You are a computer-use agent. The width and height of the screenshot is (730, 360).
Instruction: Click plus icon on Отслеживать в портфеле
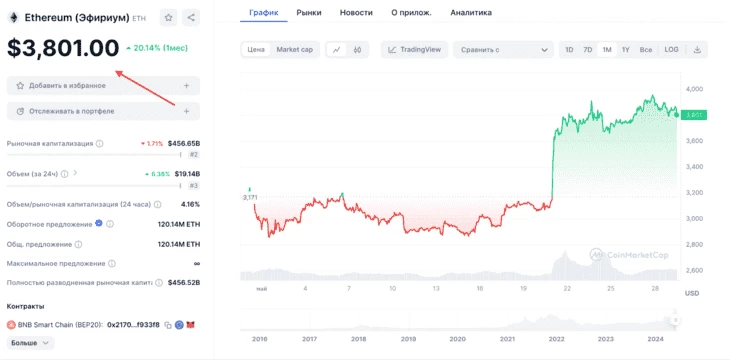(186, 111)
